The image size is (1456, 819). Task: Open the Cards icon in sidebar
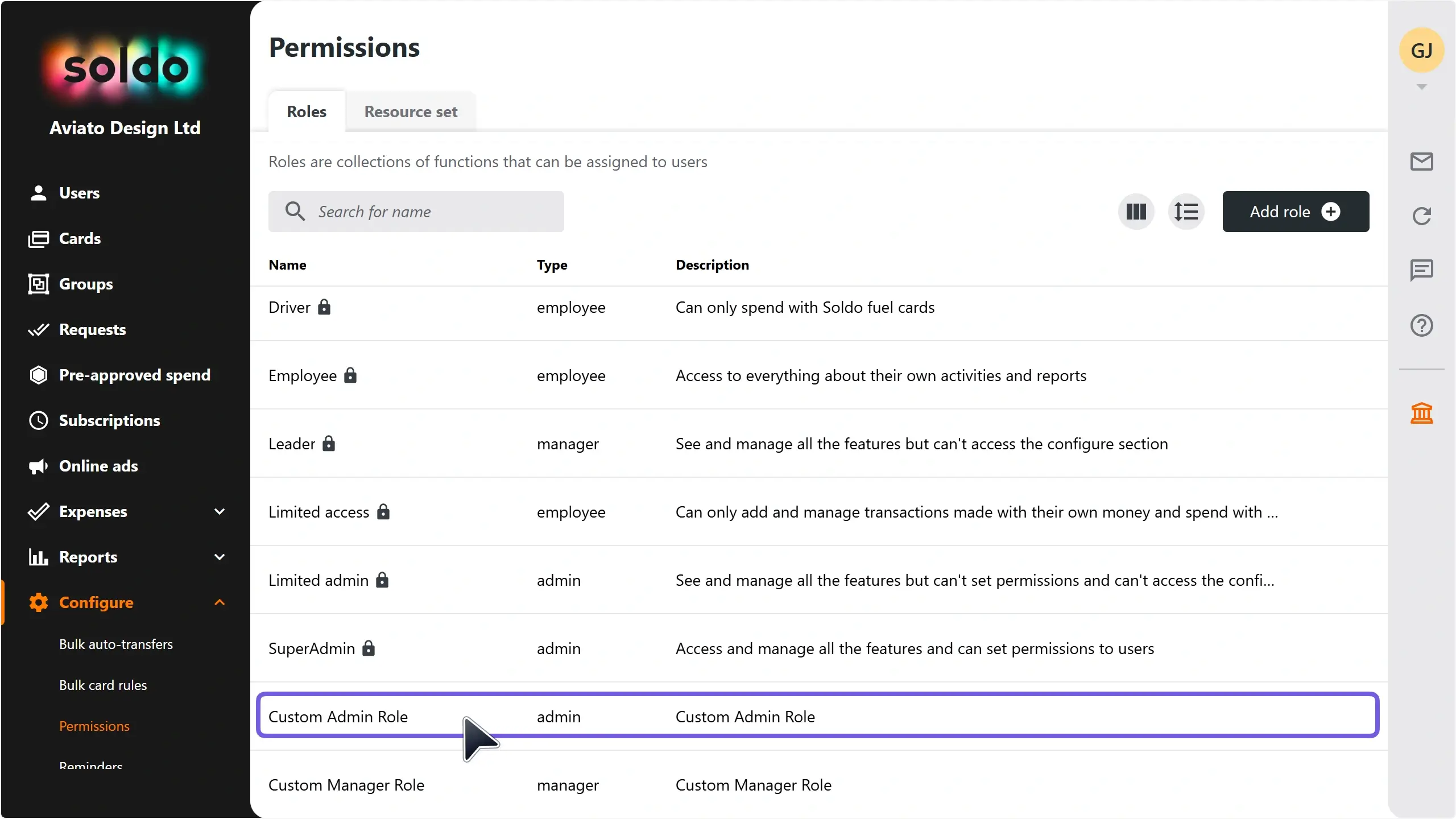click(x=38, y=239)
